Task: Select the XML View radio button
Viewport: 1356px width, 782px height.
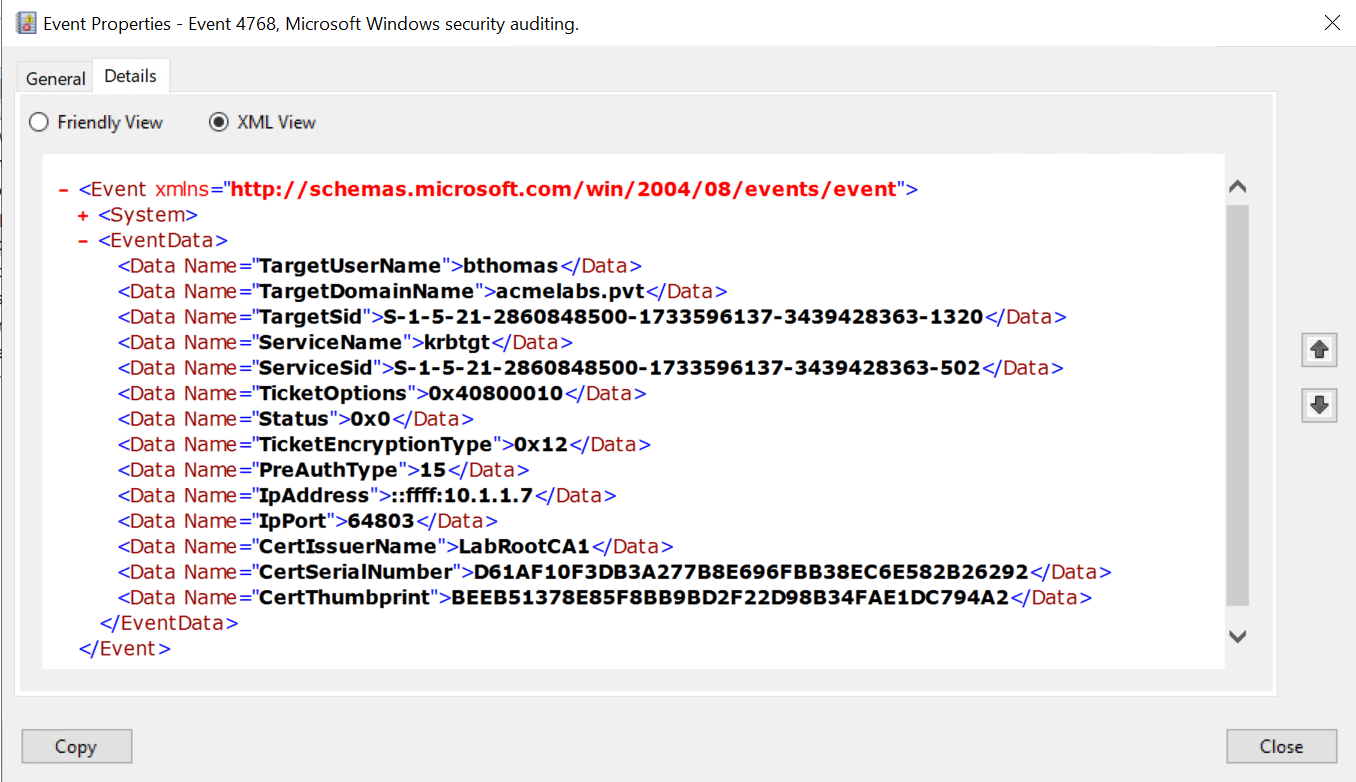Action: tap(218, 122)
